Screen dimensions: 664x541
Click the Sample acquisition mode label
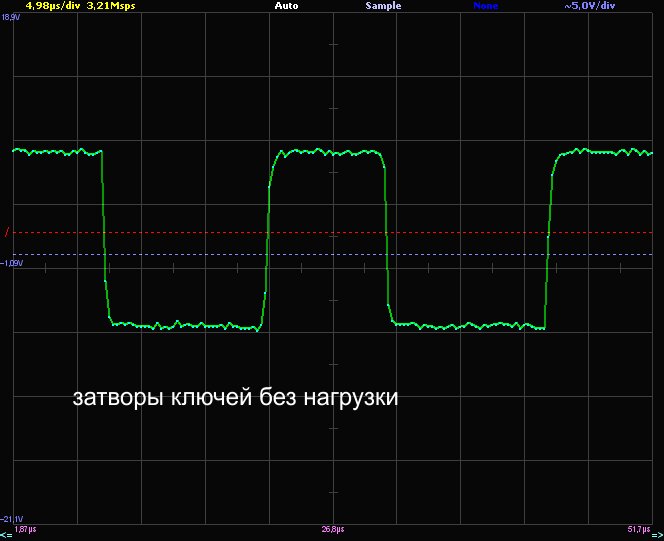coord(383,6)
